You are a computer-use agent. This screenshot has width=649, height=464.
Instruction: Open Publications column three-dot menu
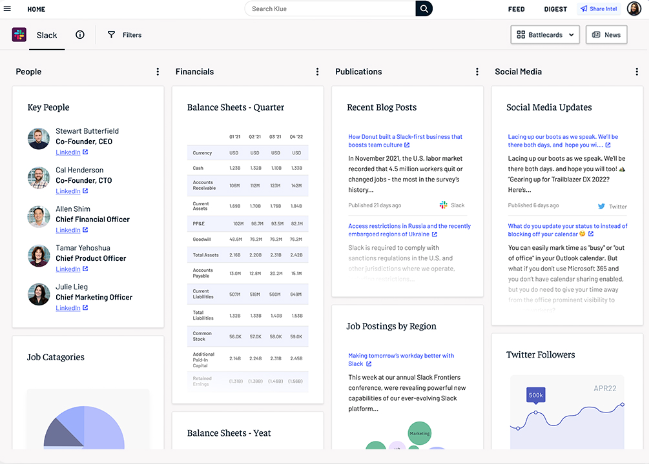tap(477, 72)
